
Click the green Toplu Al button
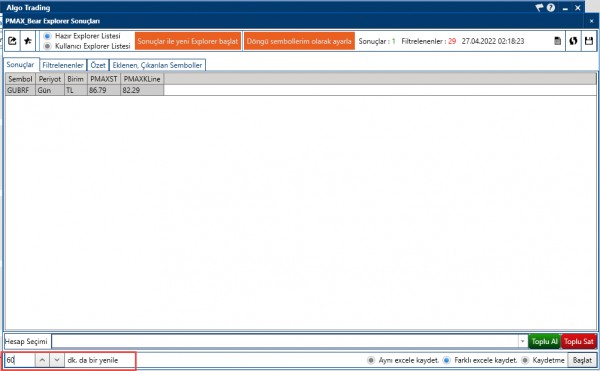click(544, 342)
